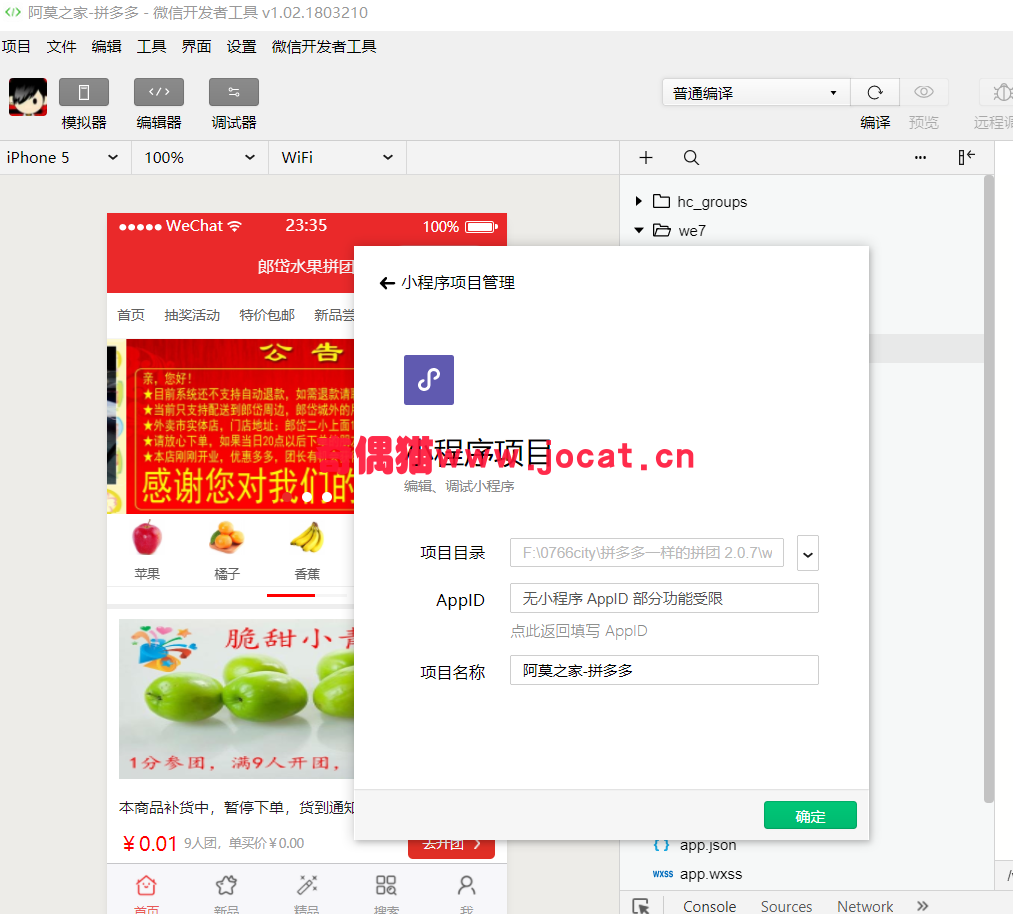Open the project directory dropdown arrow
The width and height of the screenshot is (1013, 914).
(x=808, y=553)
